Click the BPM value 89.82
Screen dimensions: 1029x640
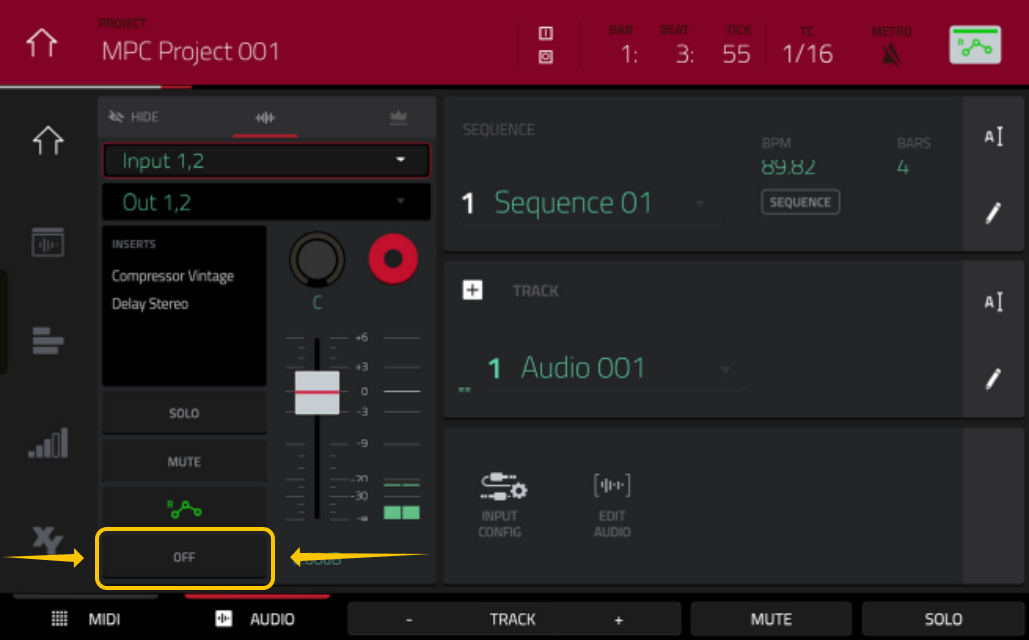point(788,167)
